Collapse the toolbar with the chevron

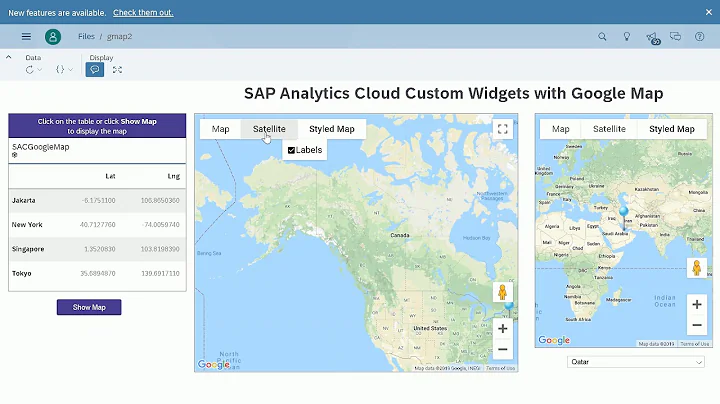pyautogui.click(x=8, y=57)
